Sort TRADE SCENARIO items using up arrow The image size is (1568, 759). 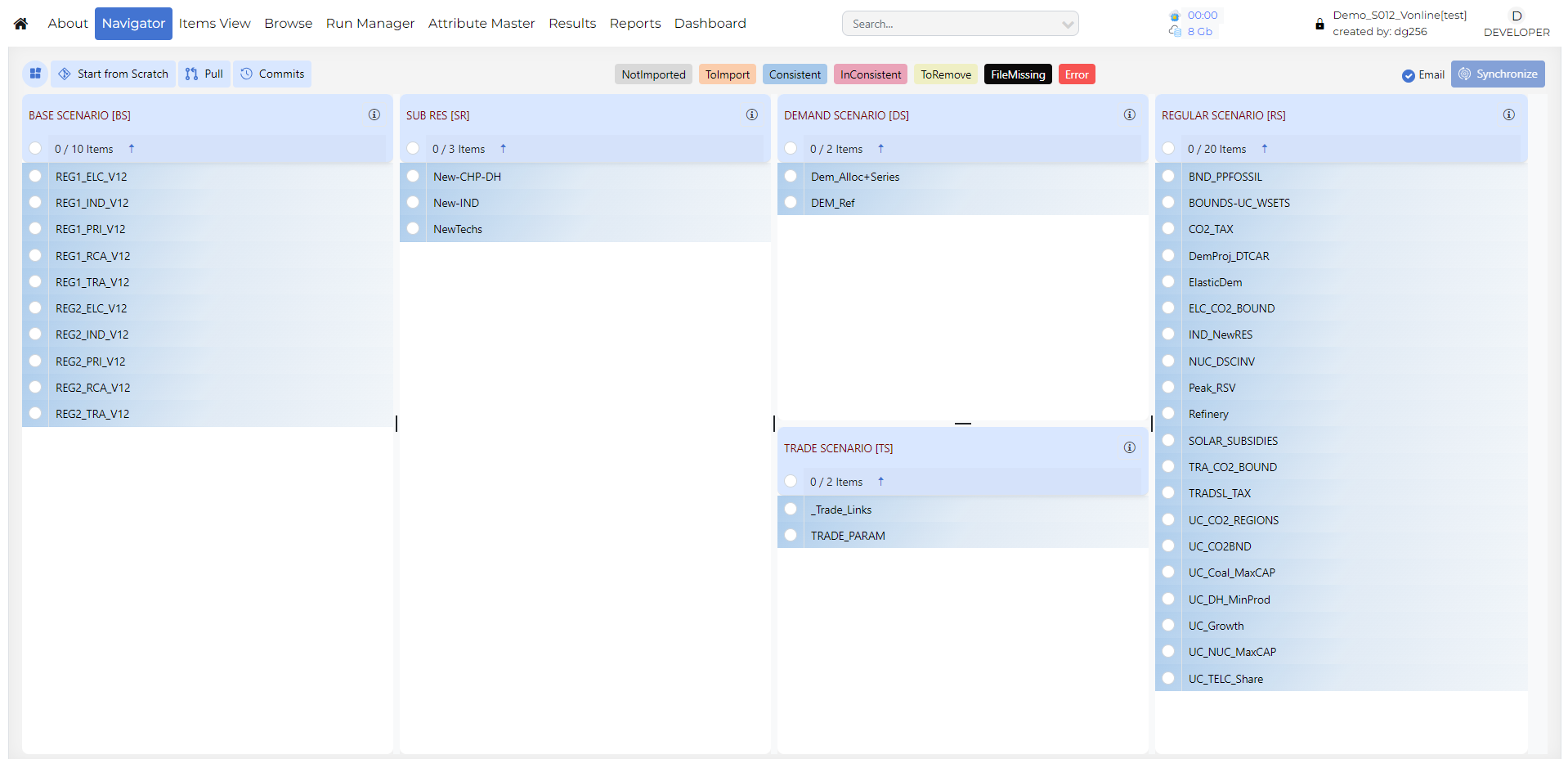(x=881, y=482)
